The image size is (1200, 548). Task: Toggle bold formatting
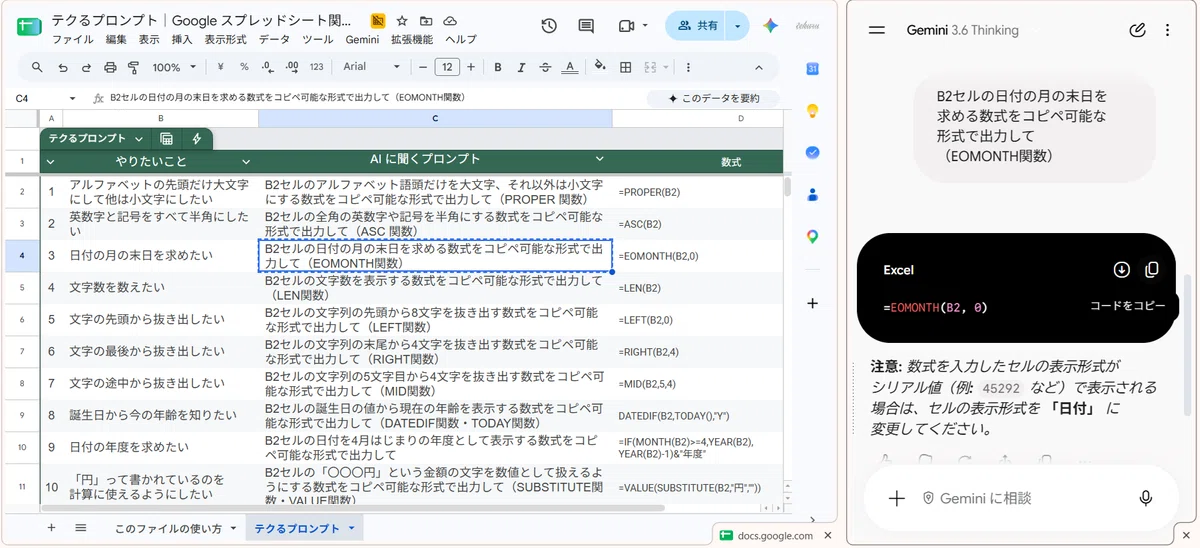(497, 67)
